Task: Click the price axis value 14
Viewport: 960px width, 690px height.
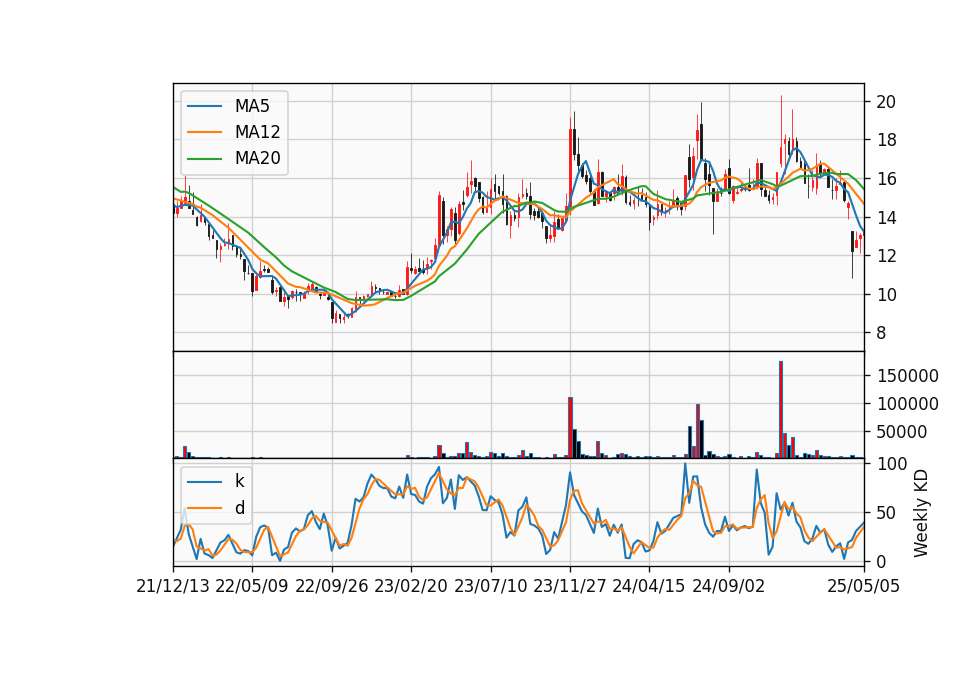Action: pos(885,217)
